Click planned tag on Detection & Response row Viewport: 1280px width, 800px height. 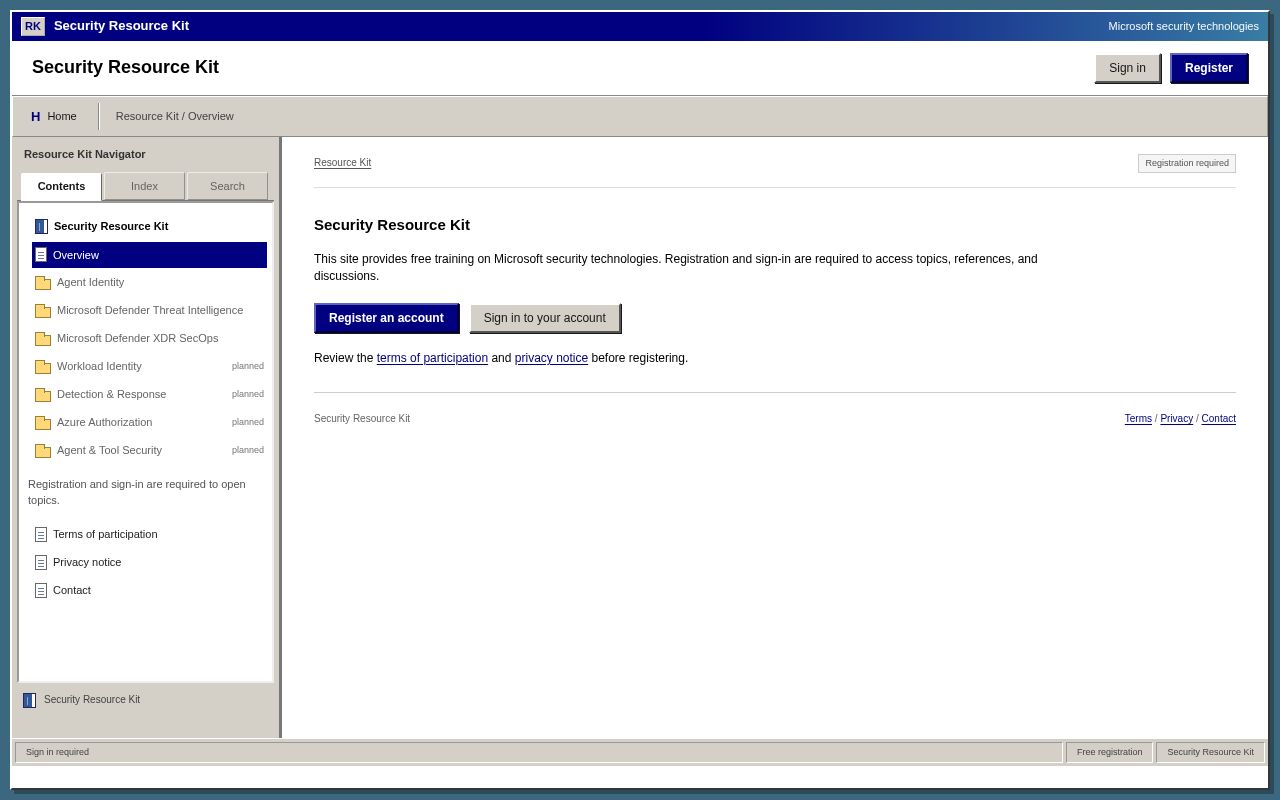248,394
